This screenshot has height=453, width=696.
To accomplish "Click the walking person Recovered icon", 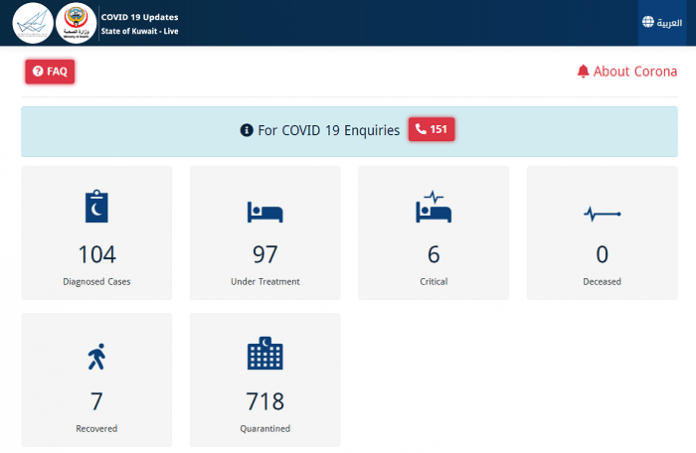I will click(97, 356).
